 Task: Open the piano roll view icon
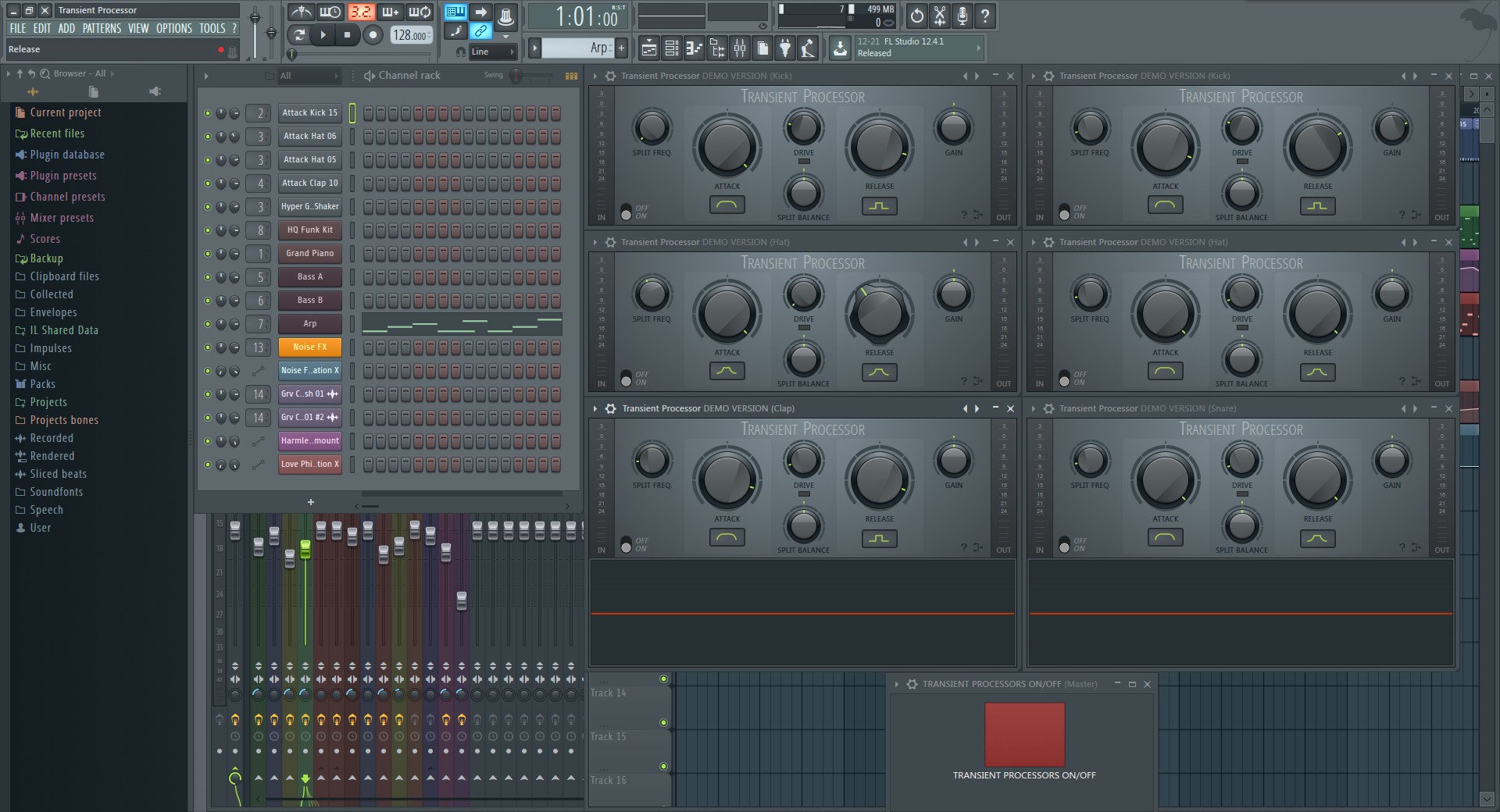point(694,48)
